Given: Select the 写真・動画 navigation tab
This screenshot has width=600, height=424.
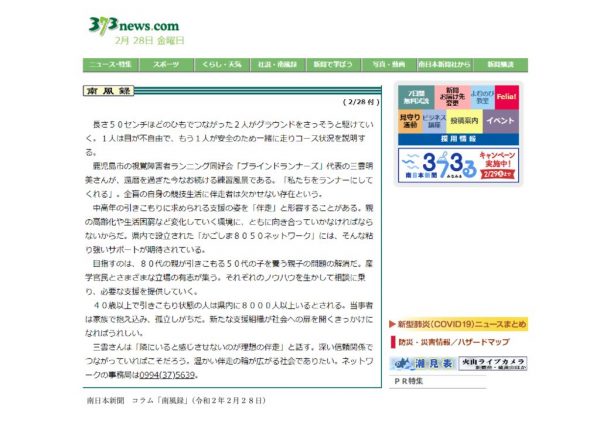Looking at the screenshot, I should (x=393, y=64).
